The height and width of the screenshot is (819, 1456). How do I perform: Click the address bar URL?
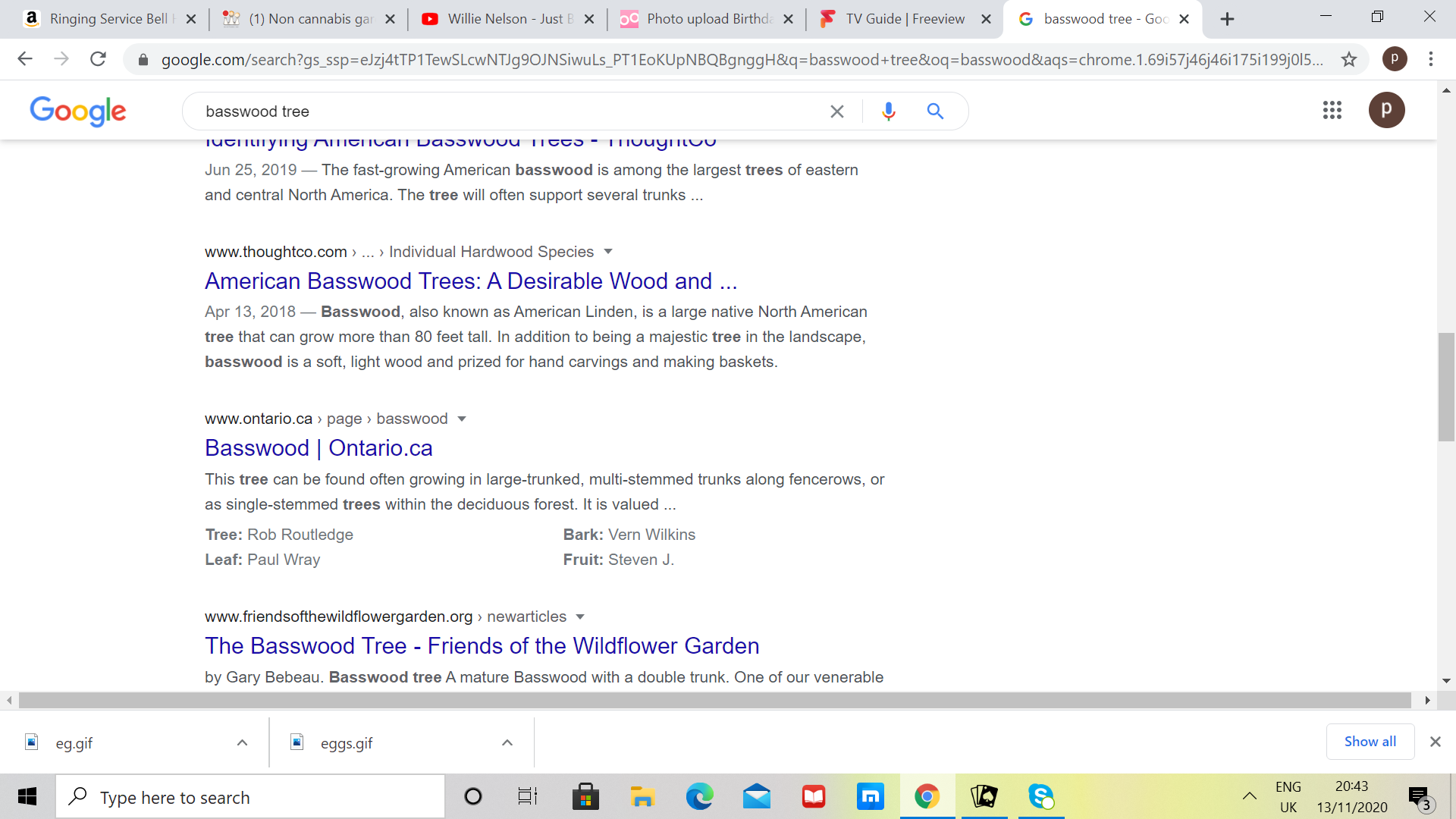coord(742,60)
